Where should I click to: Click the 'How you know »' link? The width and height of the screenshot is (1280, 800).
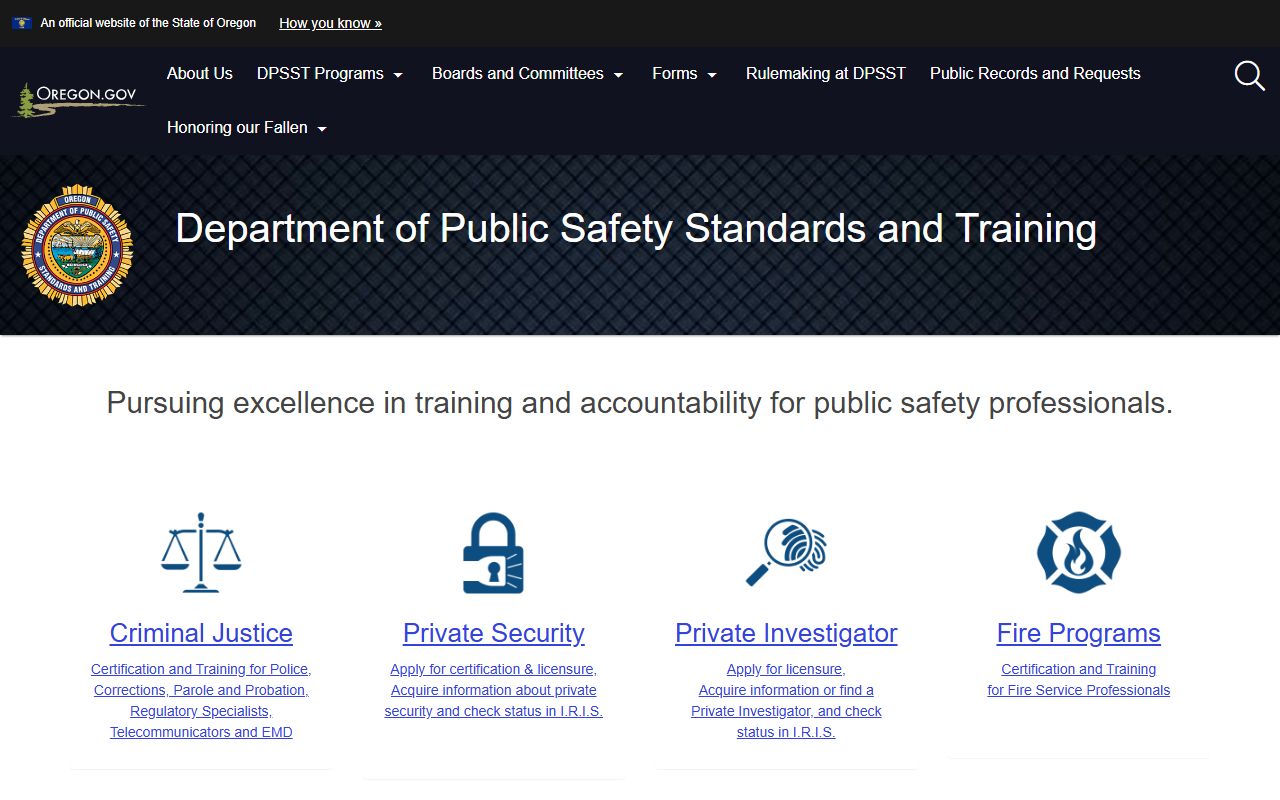tap(330, 23)
